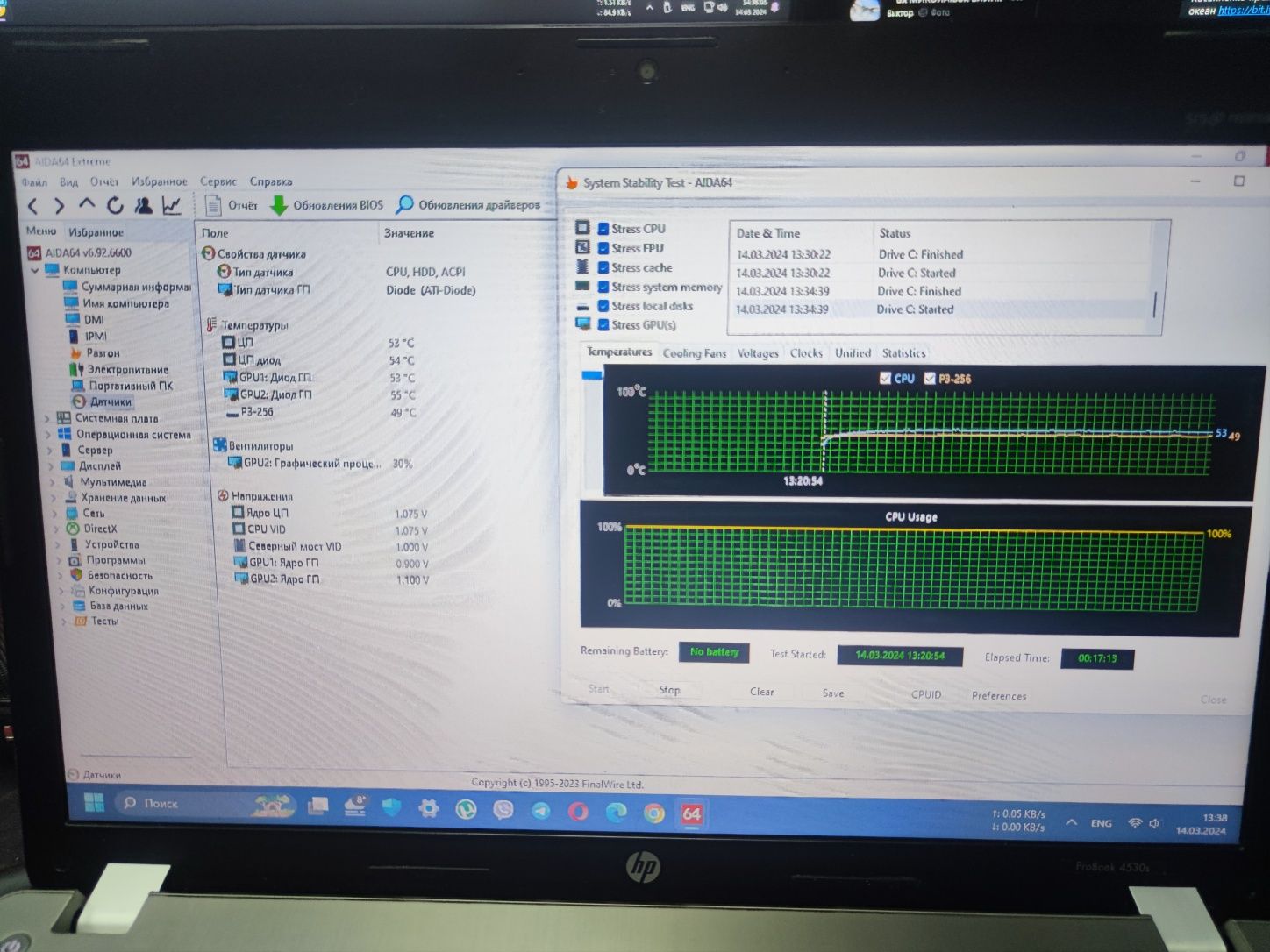Select Портативный ПК in the tree
This screenshot has height=952, width=1270.
[x=122, y=386]
